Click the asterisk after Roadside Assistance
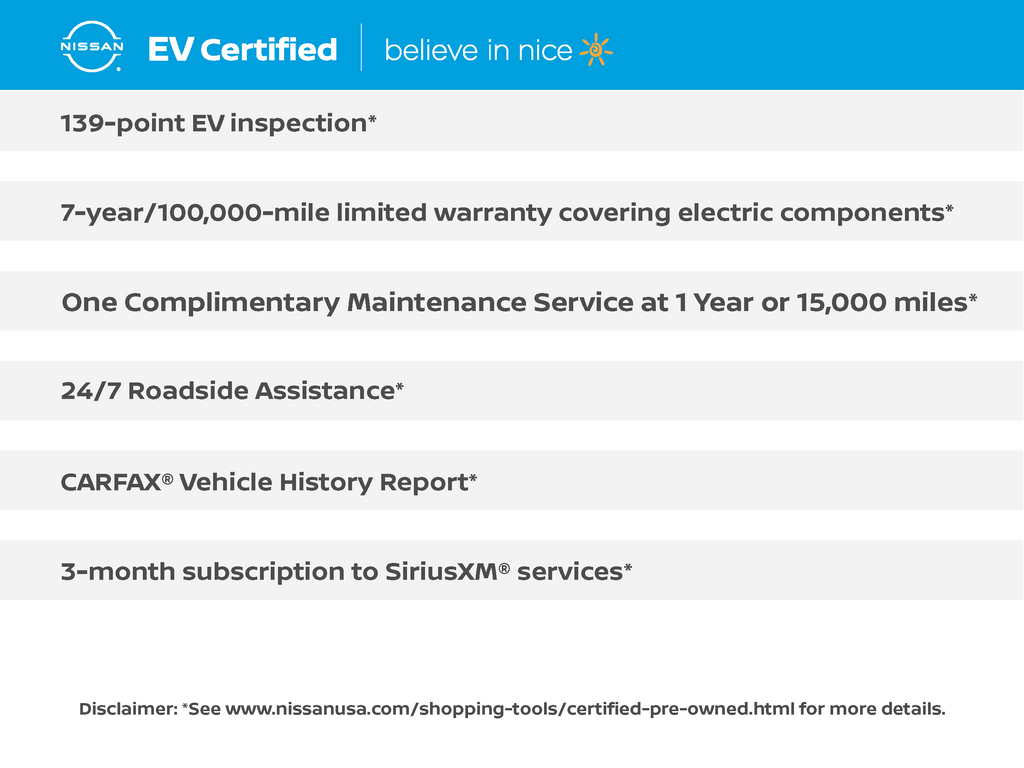 point(400,387)
